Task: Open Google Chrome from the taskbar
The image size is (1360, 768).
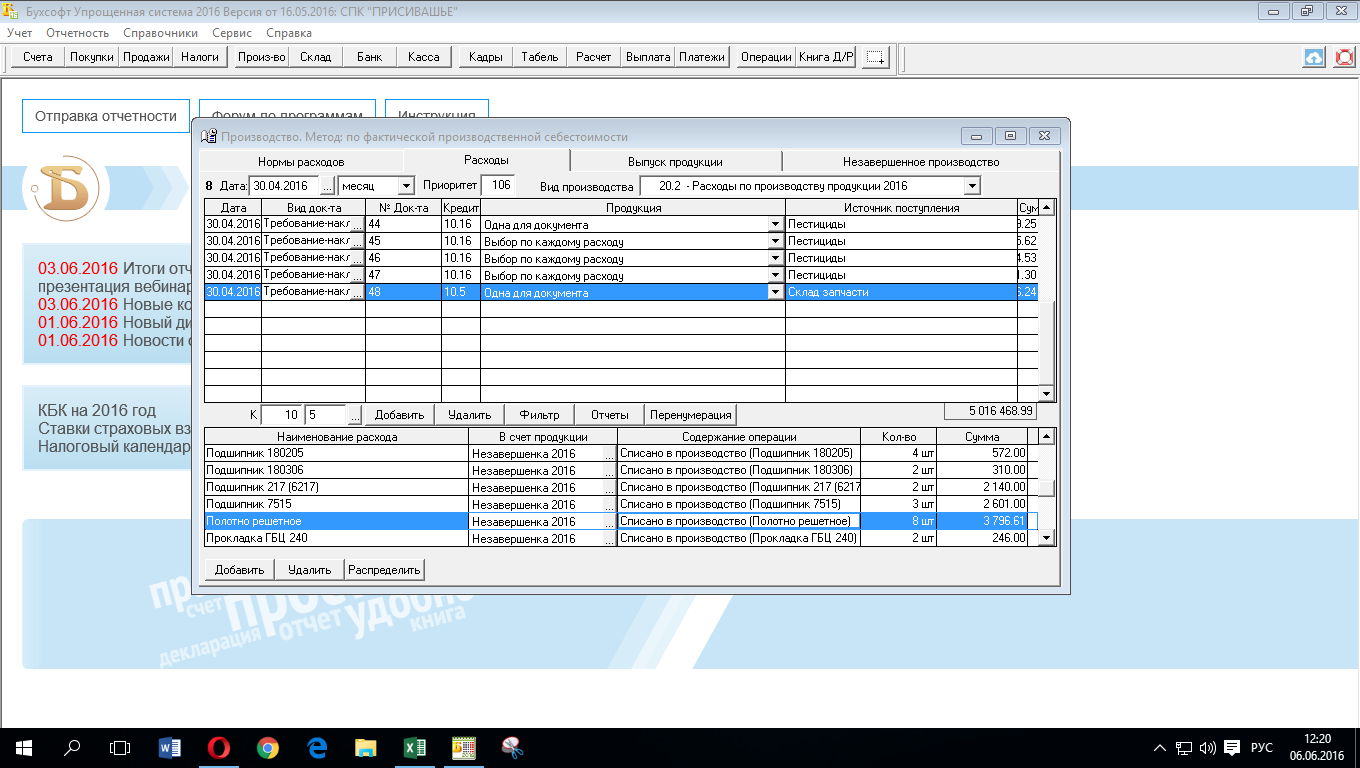Action: tap(267, 747)
